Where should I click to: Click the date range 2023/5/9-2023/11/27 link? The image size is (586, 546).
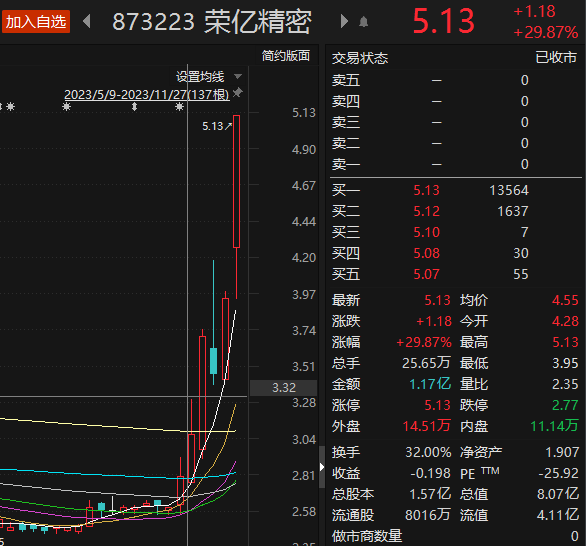(x=146, y=94)
